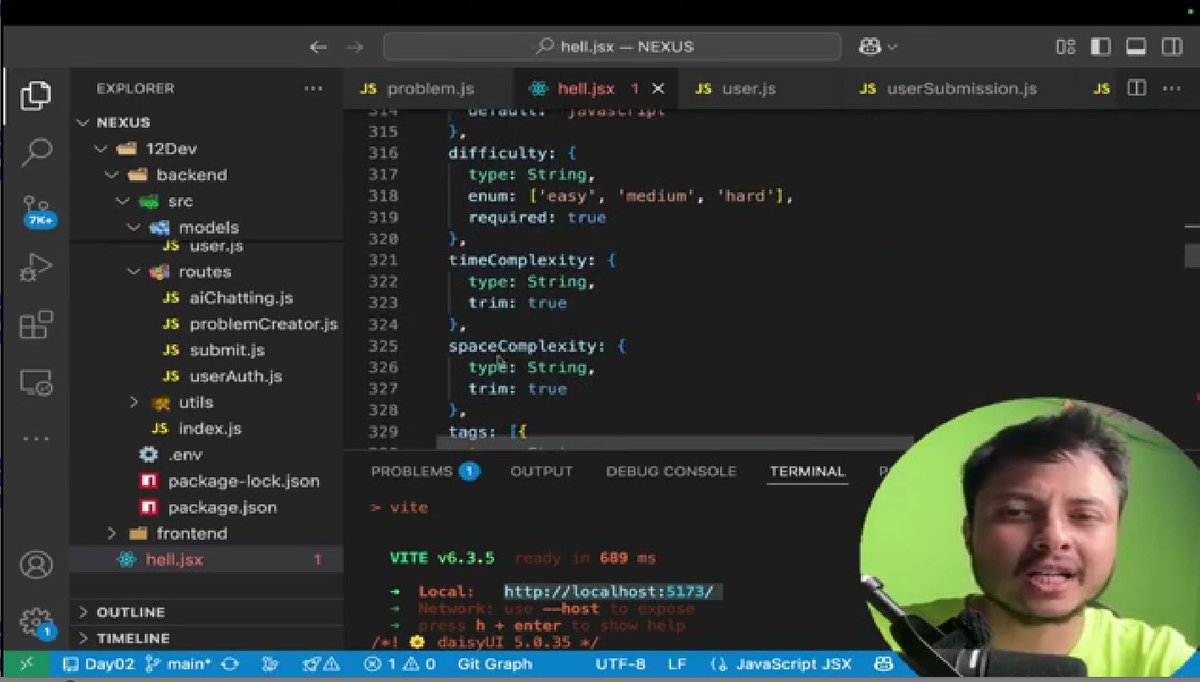Click the Copilot status icon in status bar
The height and width of the screenshot is (682, 1200).
[883, 664]
